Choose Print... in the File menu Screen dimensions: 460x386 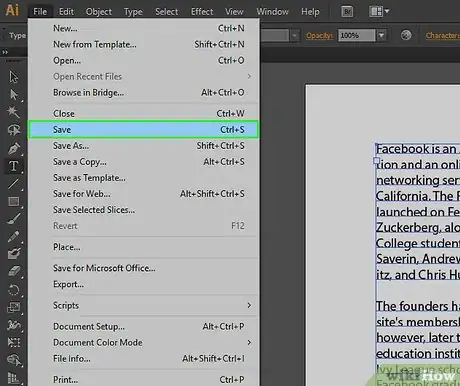pos(144,379)
